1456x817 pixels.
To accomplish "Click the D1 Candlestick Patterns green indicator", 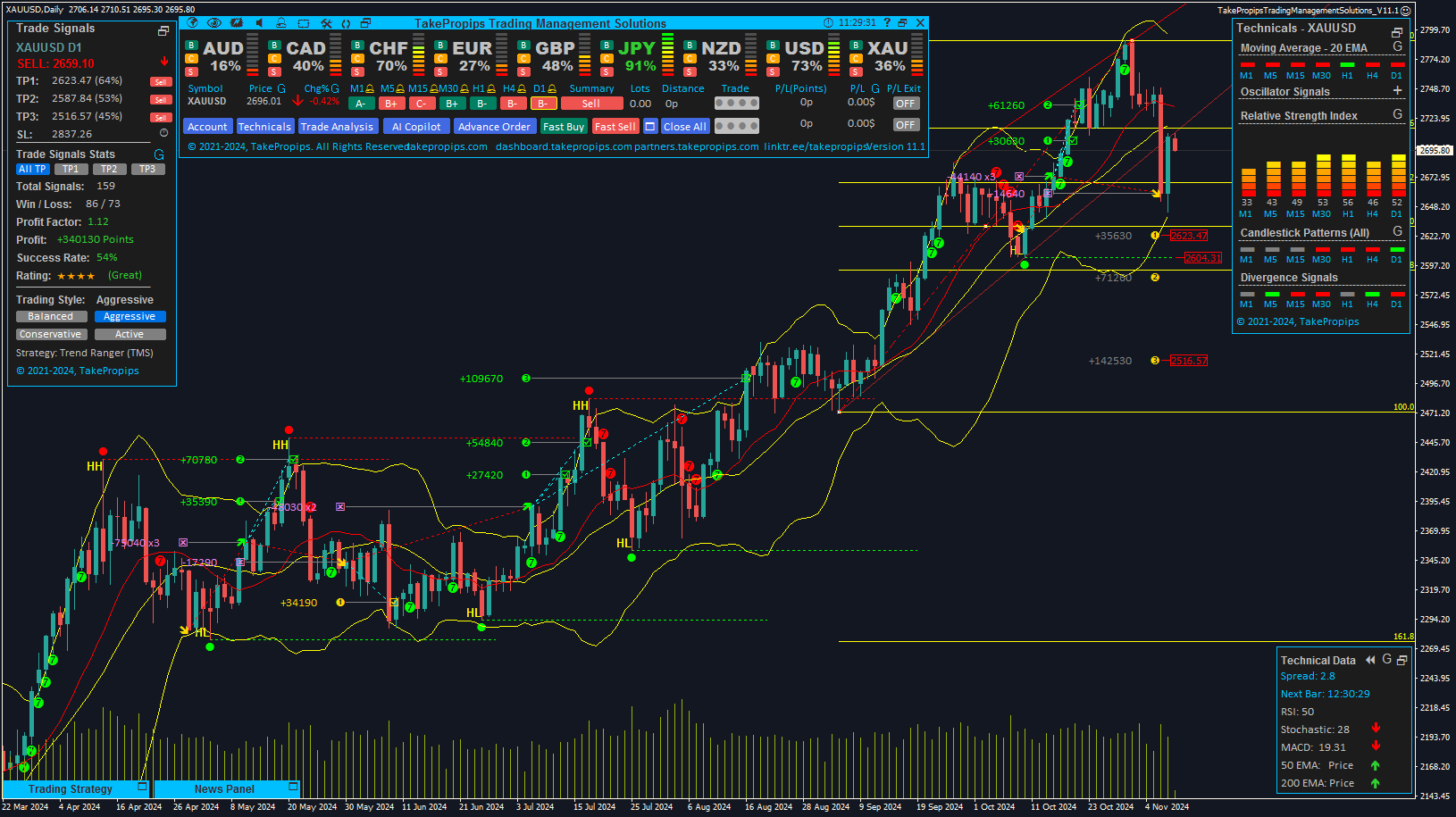I will 1397,249.
